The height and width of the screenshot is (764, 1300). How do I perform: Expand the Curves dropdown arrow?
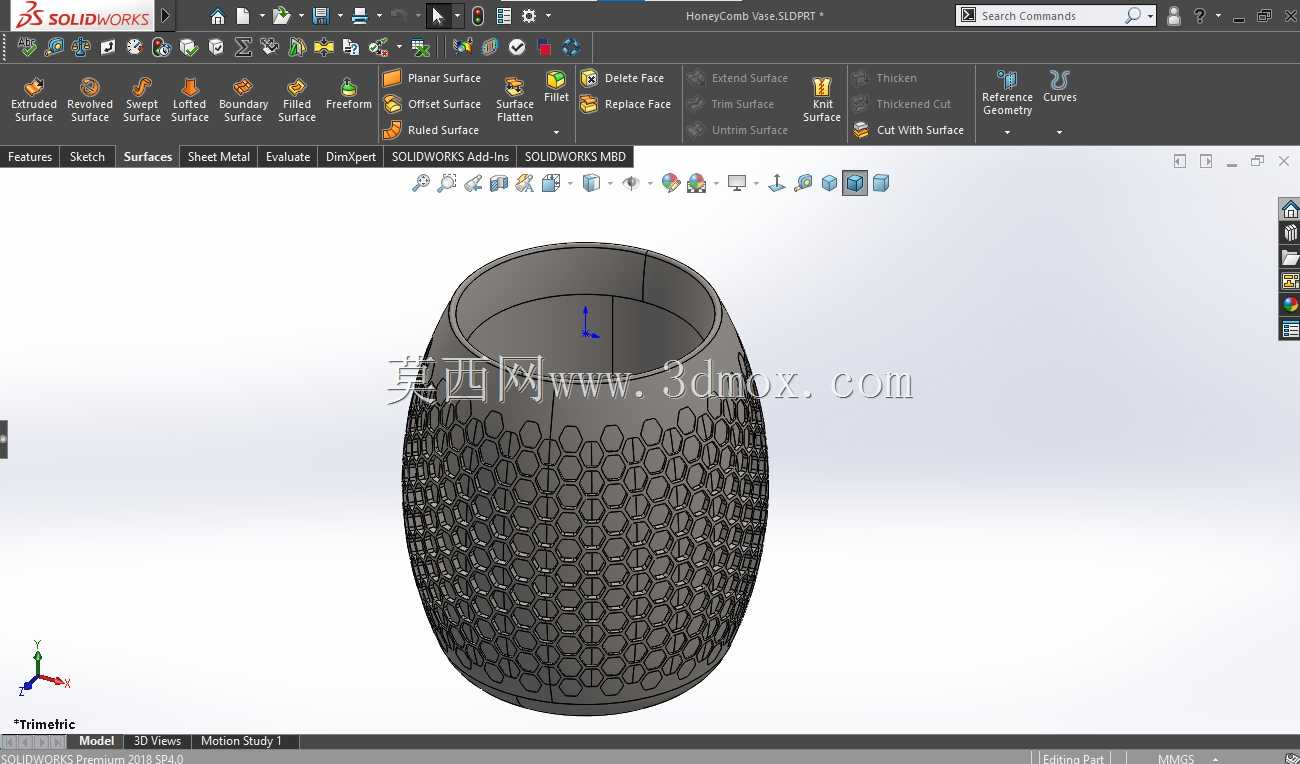click(1059, 132)
